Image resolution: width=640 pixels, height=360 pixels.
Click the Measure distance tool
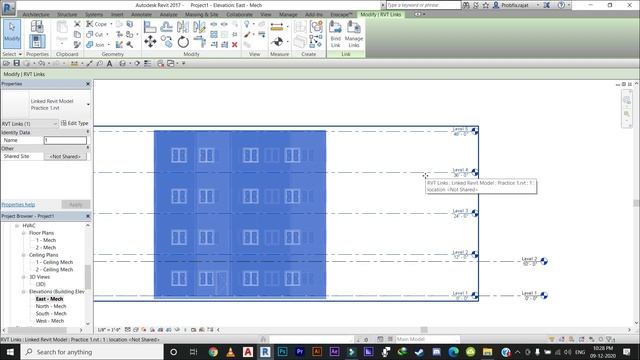click(x=277, y=27)
